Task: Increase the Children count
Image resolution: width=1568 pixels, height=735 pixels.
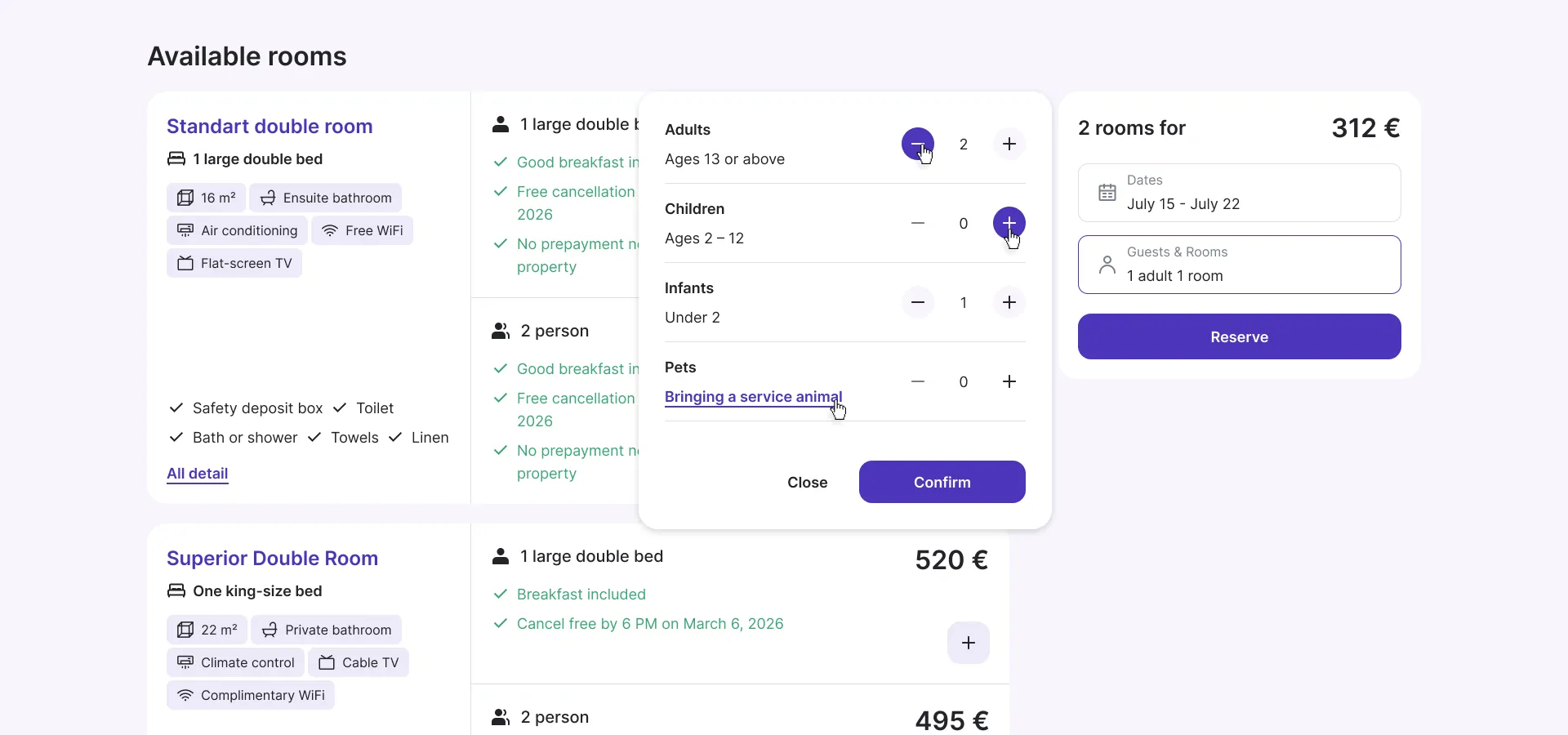Action: pyautogui.click(x=1009, y=224)
